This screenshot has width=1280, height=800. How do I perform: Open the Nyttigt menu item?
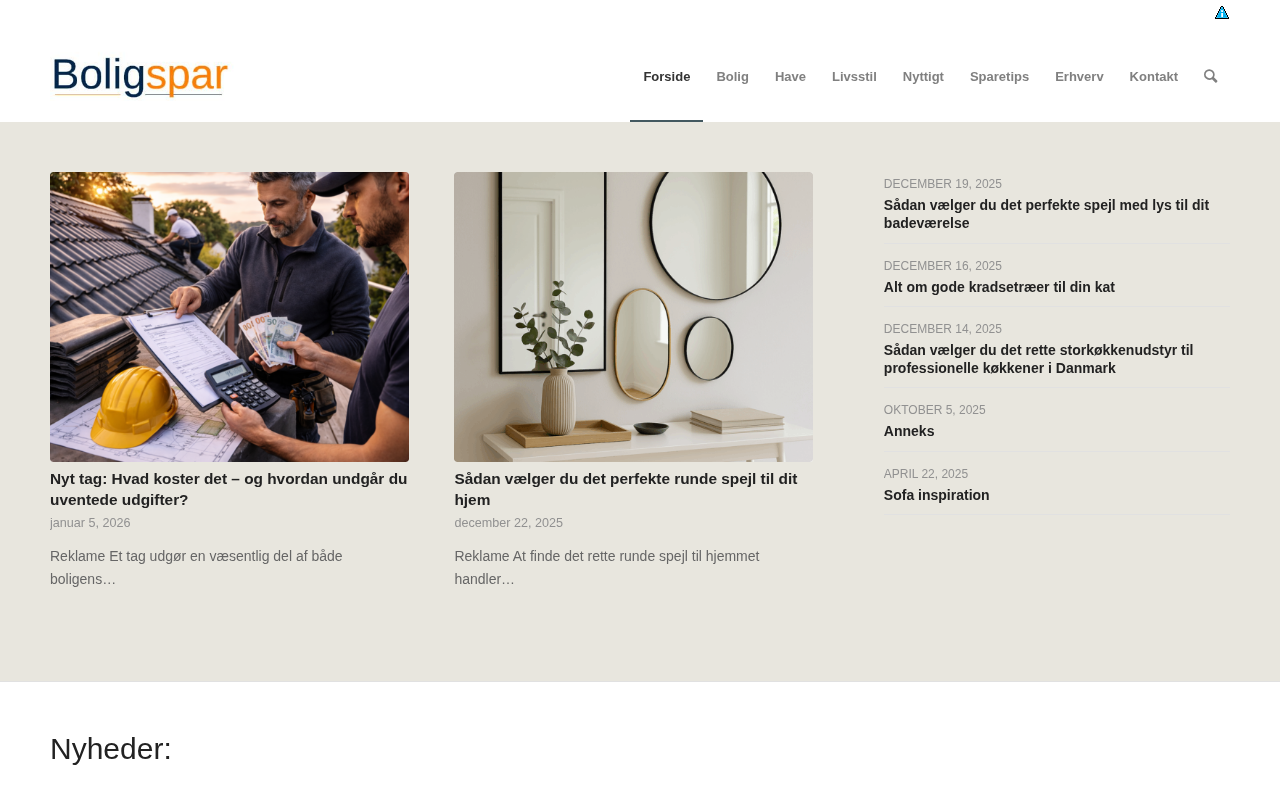click(x=923, y=77)
